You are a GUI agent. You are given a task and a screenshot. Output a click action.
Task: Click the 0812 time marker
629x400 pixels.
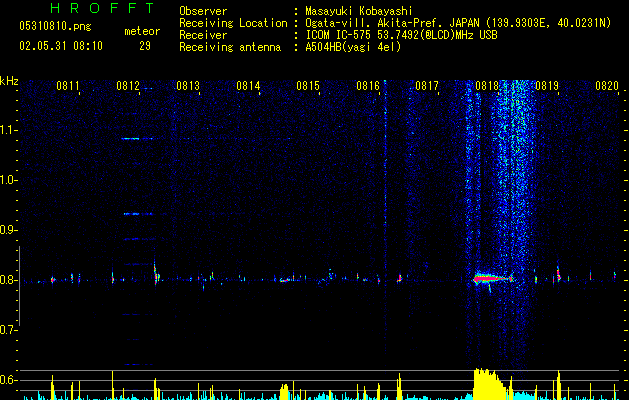[128, 86]
